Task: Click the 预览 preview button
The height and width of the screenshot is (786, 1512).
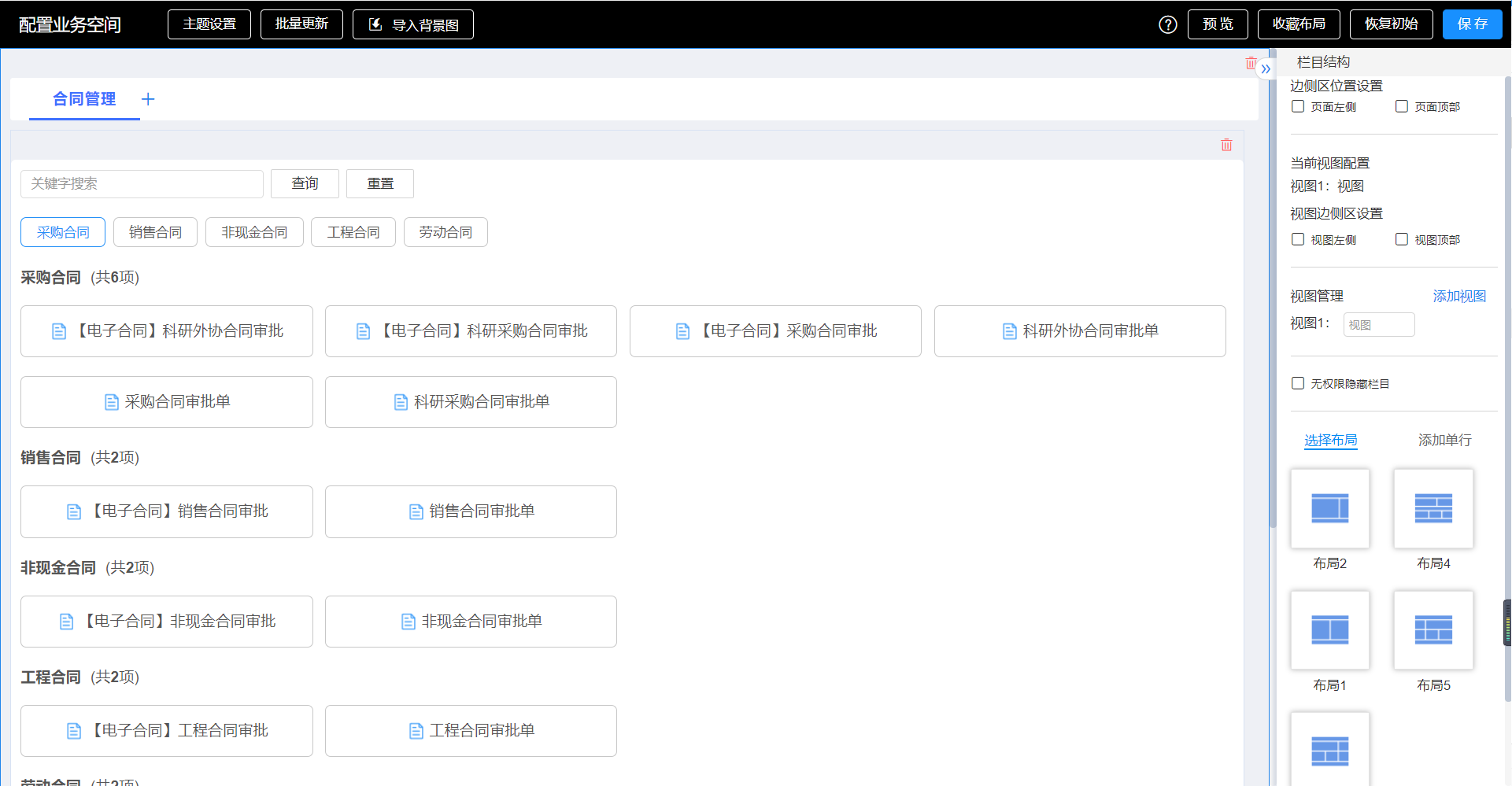Action: point(1218,24)
